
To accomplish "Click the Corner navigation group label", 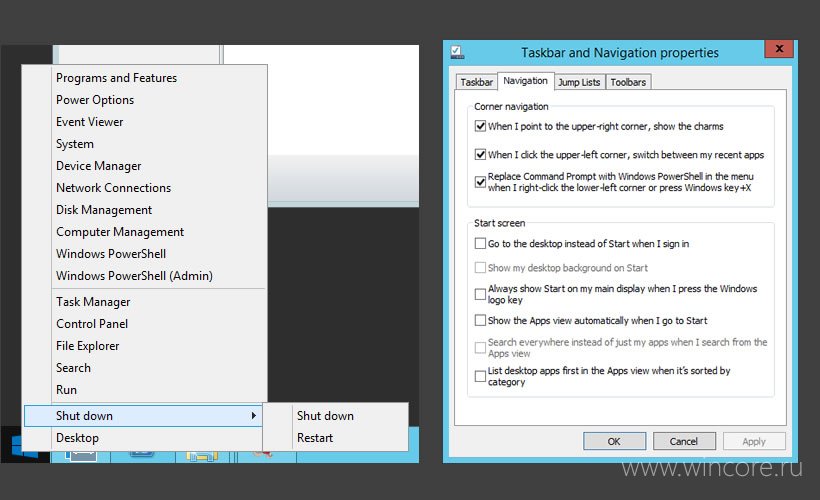I will coord(511,106).
